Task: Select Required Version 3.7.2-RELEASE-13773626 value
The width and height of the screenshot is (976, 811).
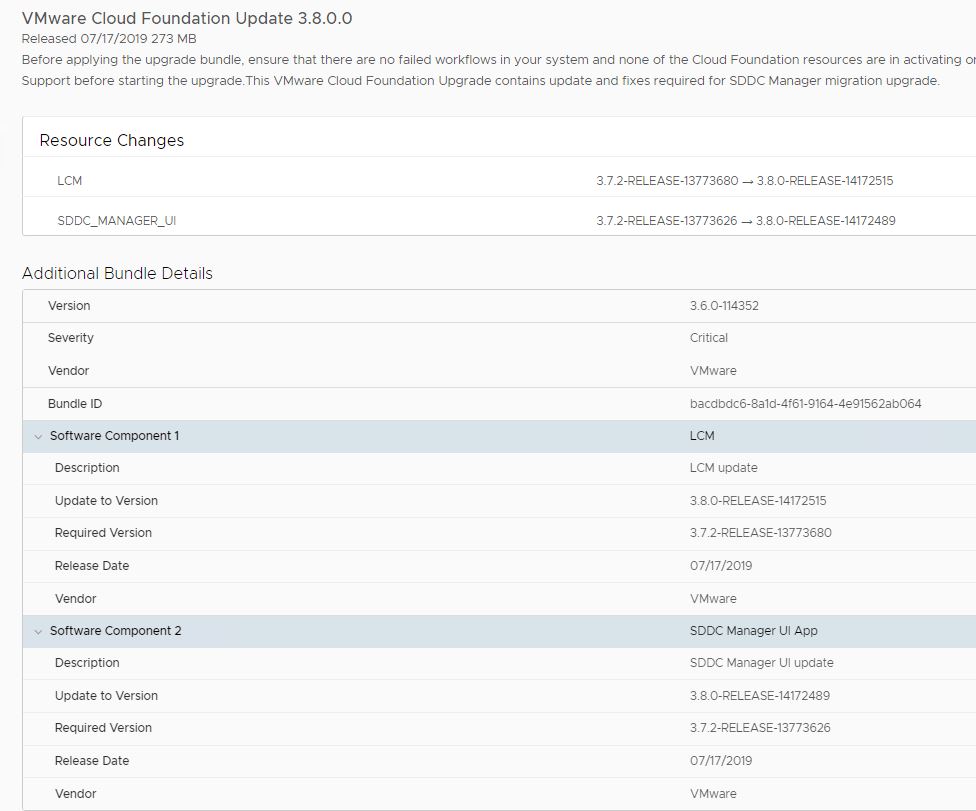Action: click(760, 728)
